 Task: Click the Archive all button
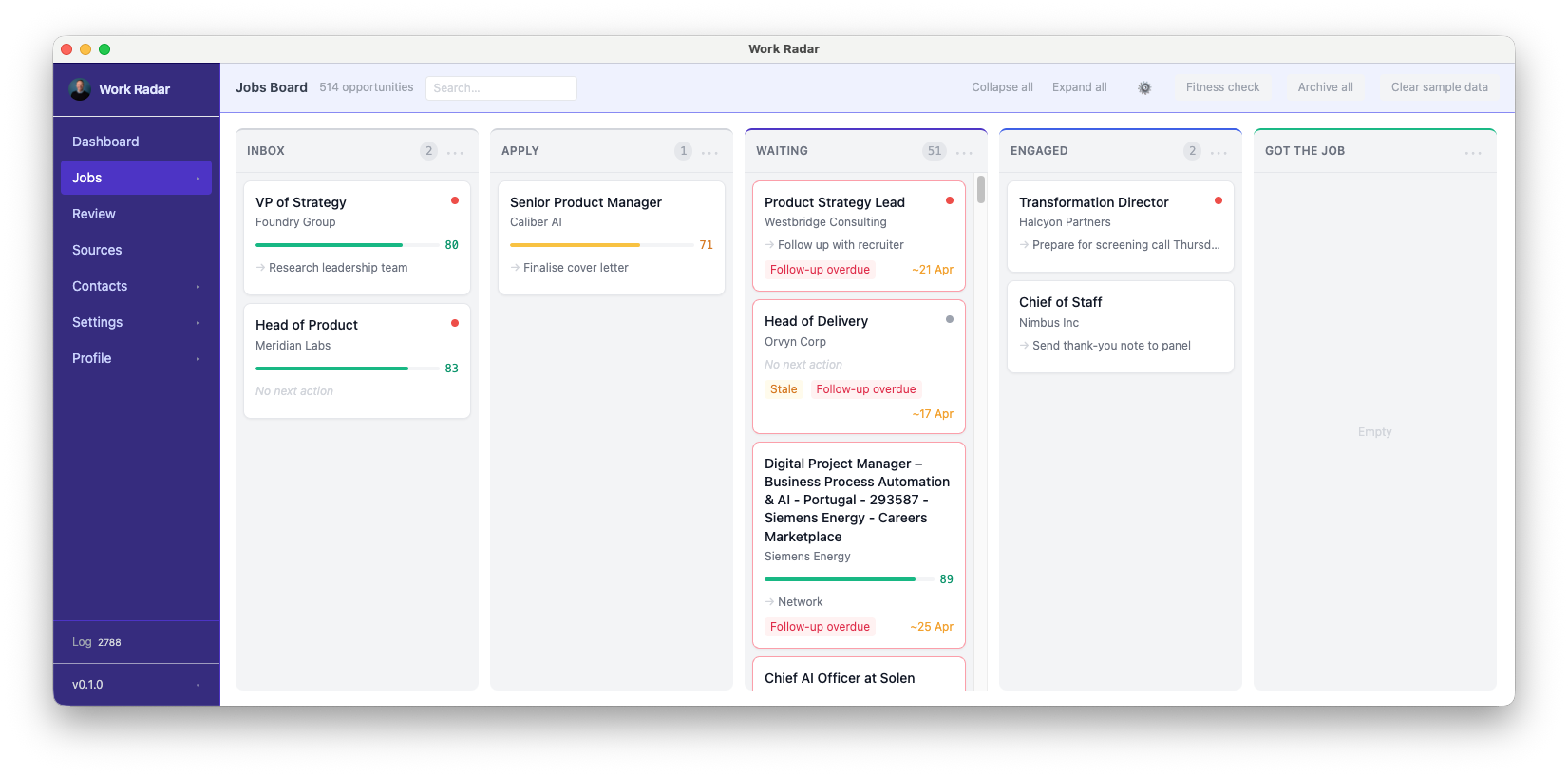(1325, 87)
